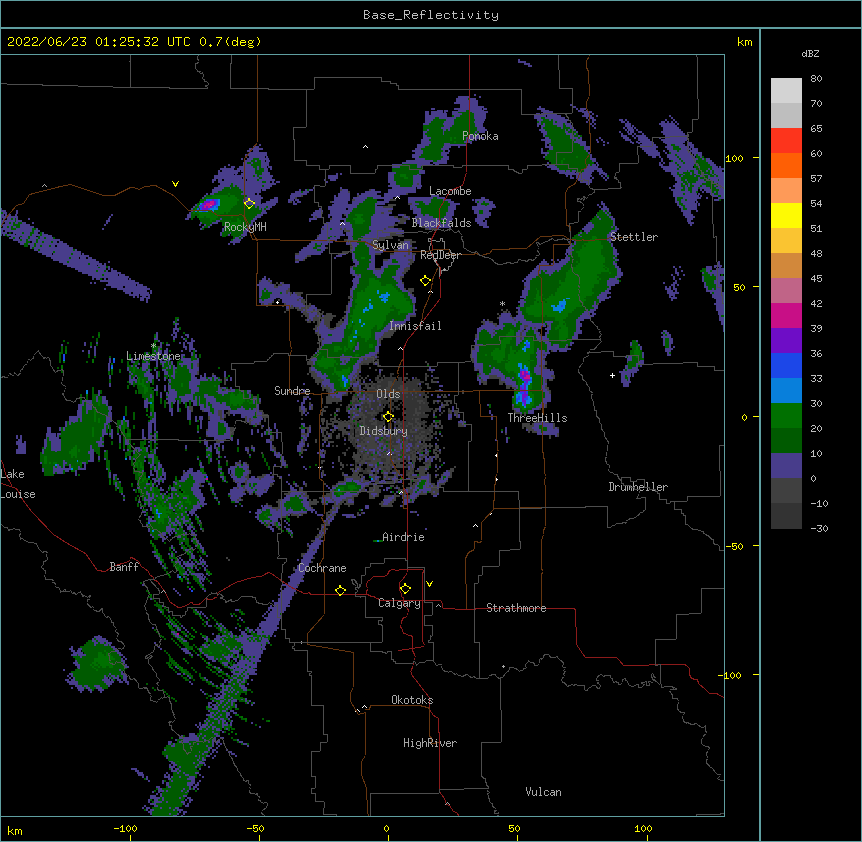Click the yellow v marker northeast of Calgary
862x842 pixels.
point(429,584)
